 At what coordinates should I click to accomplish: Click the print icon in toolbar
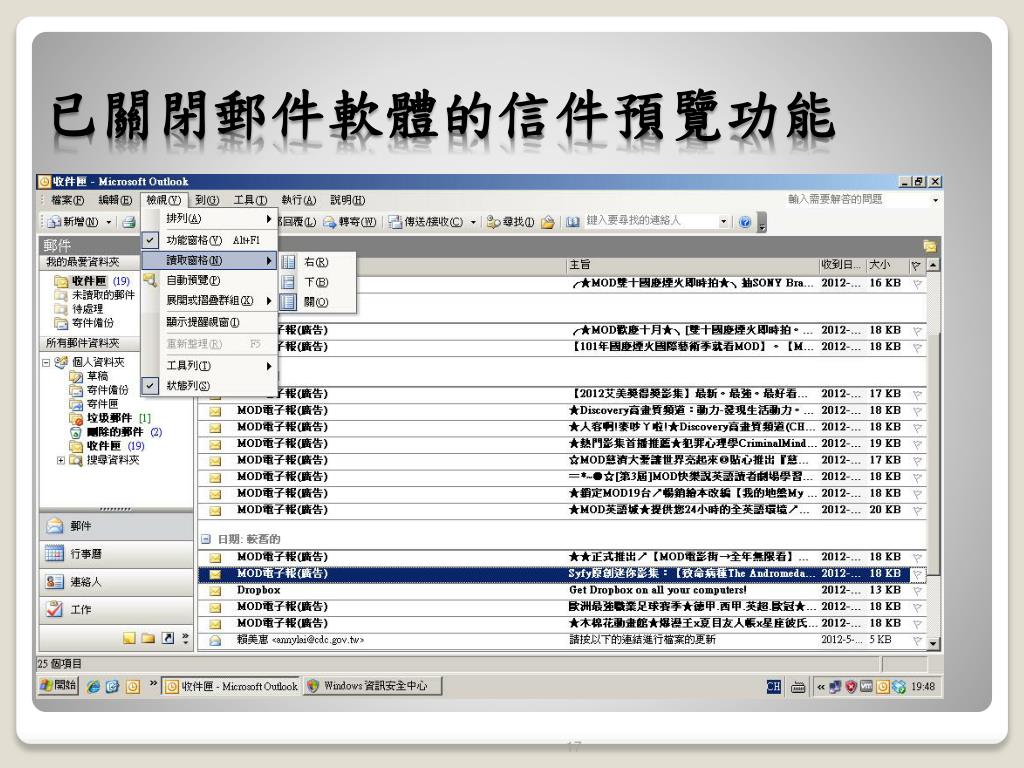(129, 222)
